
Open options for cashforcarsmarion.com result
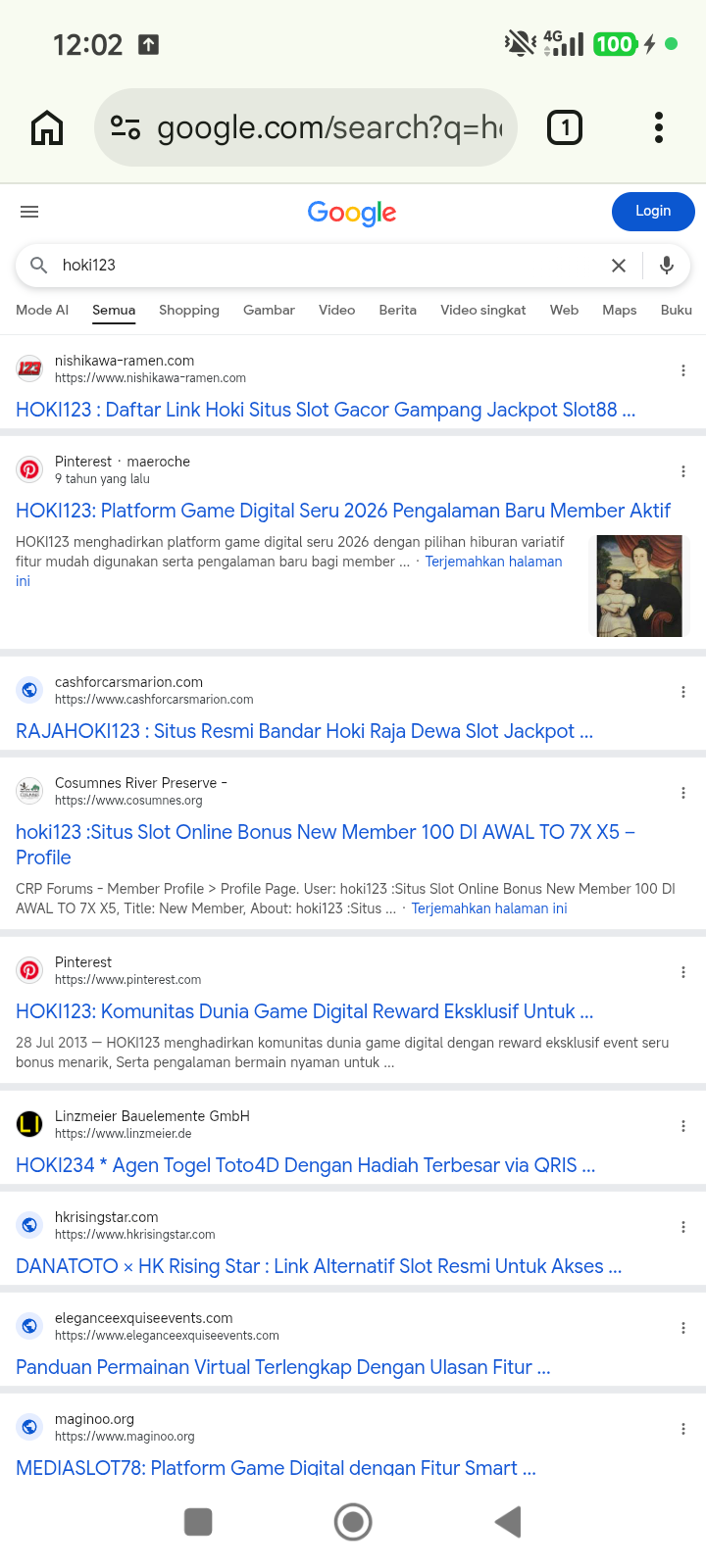click(x=683, y=692)
